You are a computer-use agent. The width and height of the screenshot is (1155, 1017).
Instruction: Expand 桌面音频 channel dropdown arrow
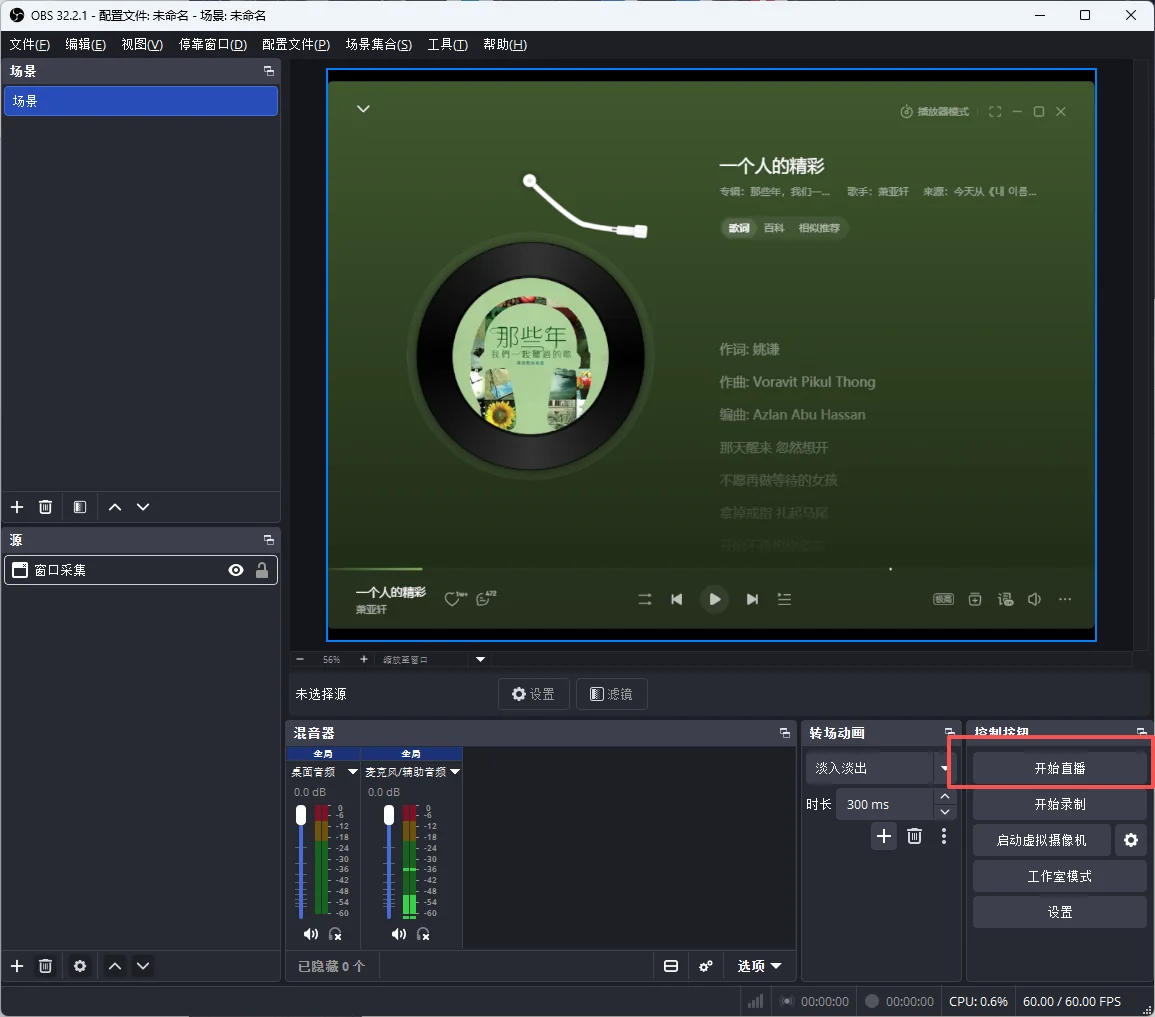coord(352,772)
